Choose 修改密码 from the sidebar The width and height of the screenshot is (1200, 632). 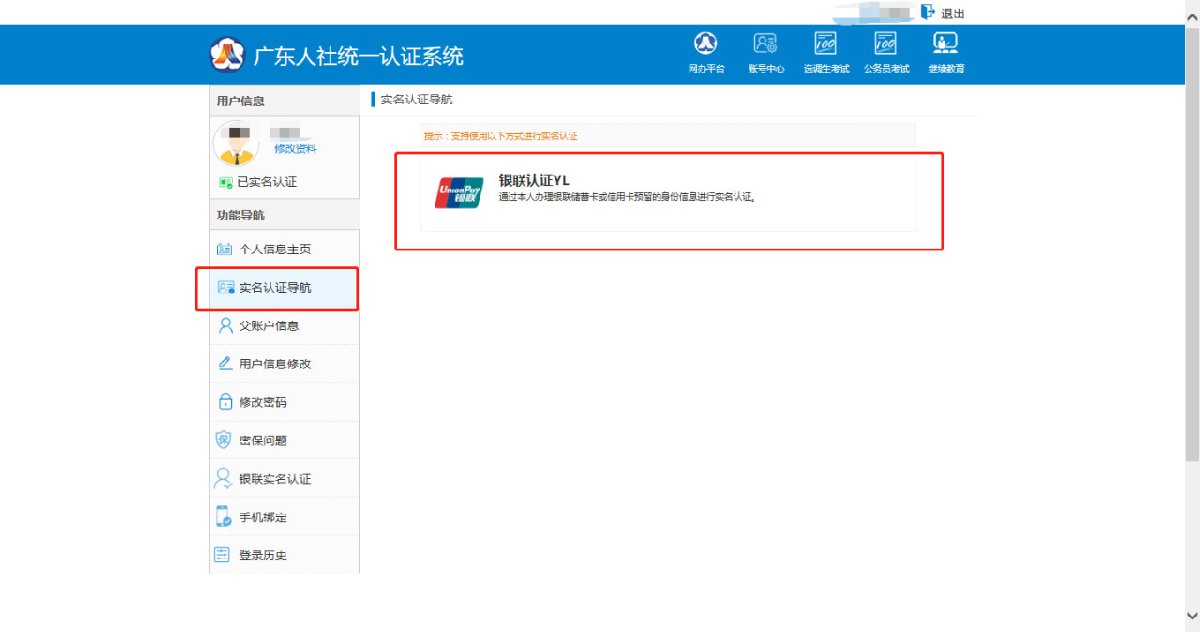pyautogui.click(x=262, y=402)
